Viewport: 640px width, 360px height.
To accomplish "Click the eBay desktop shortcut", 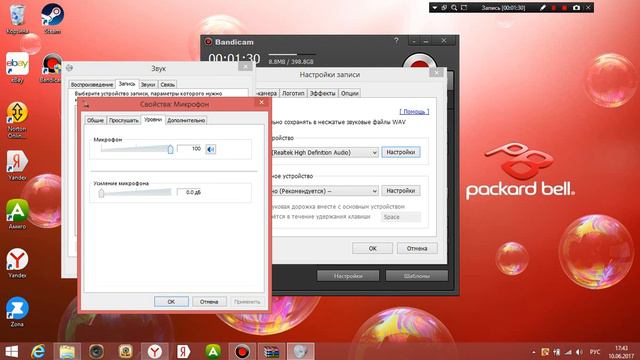I will pos(17,68).
